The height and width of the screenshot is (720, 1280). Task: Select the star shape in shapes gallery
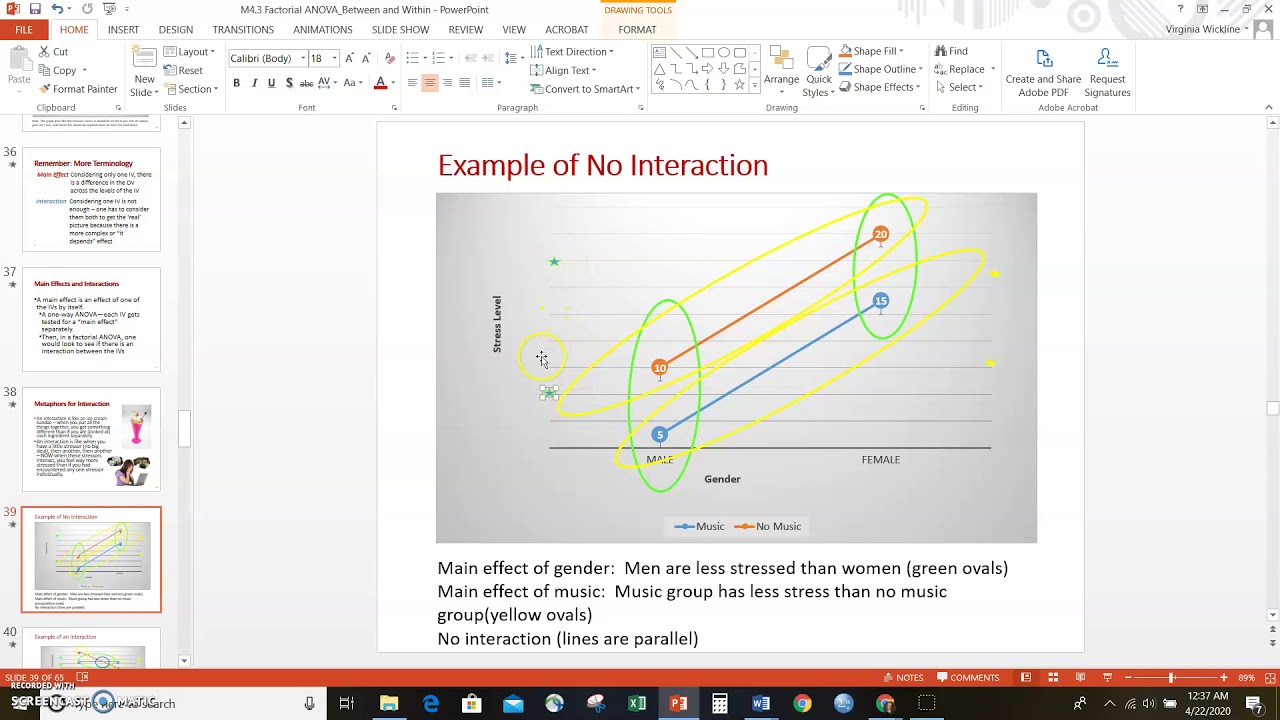tap(740, 86)
